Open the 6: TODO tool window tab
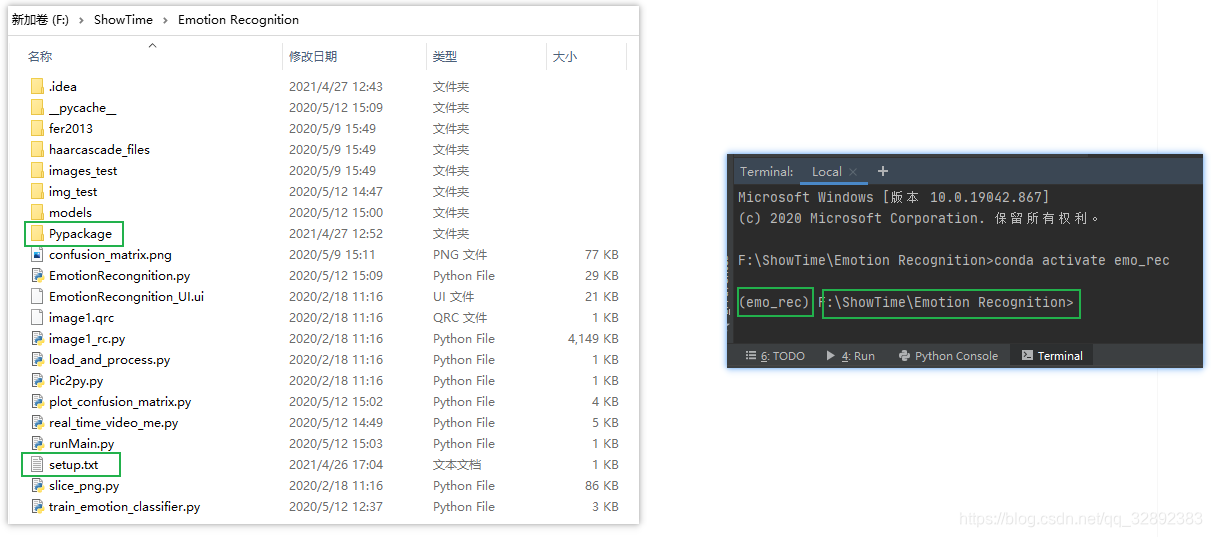This screenshot has height=537, width=1212. 775,355
